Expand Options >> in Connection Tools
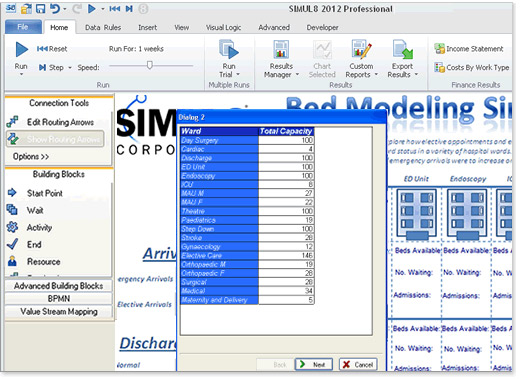 31,156
